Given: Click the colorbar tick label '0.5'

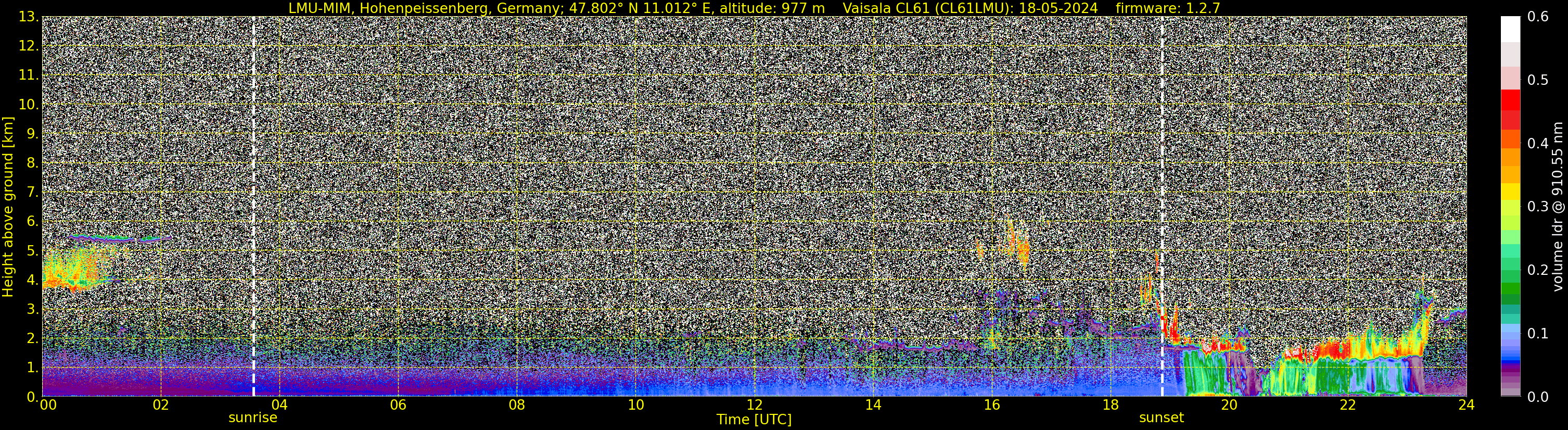Looking at the screenshot, I should point(1538,80).
